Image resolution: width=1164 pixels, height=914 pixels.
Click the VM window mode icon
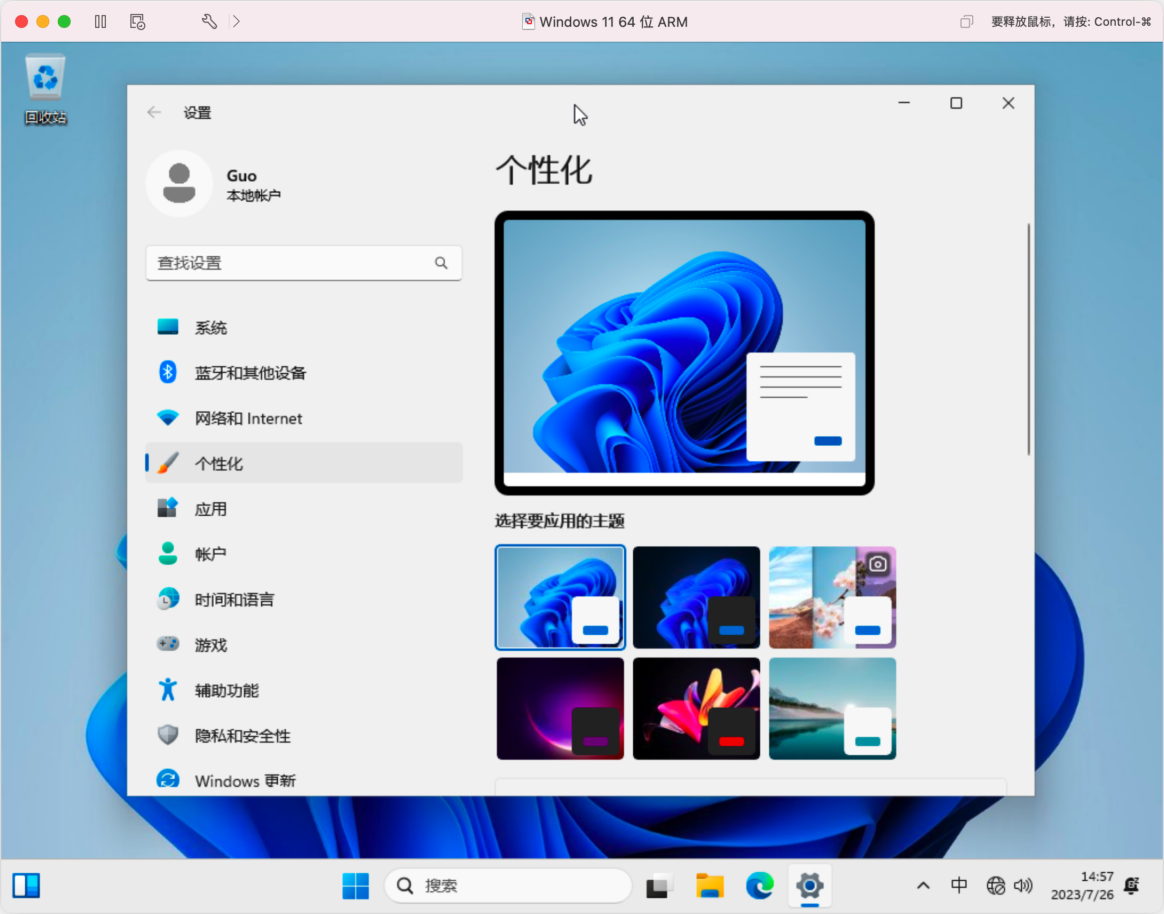pos(966,22)
